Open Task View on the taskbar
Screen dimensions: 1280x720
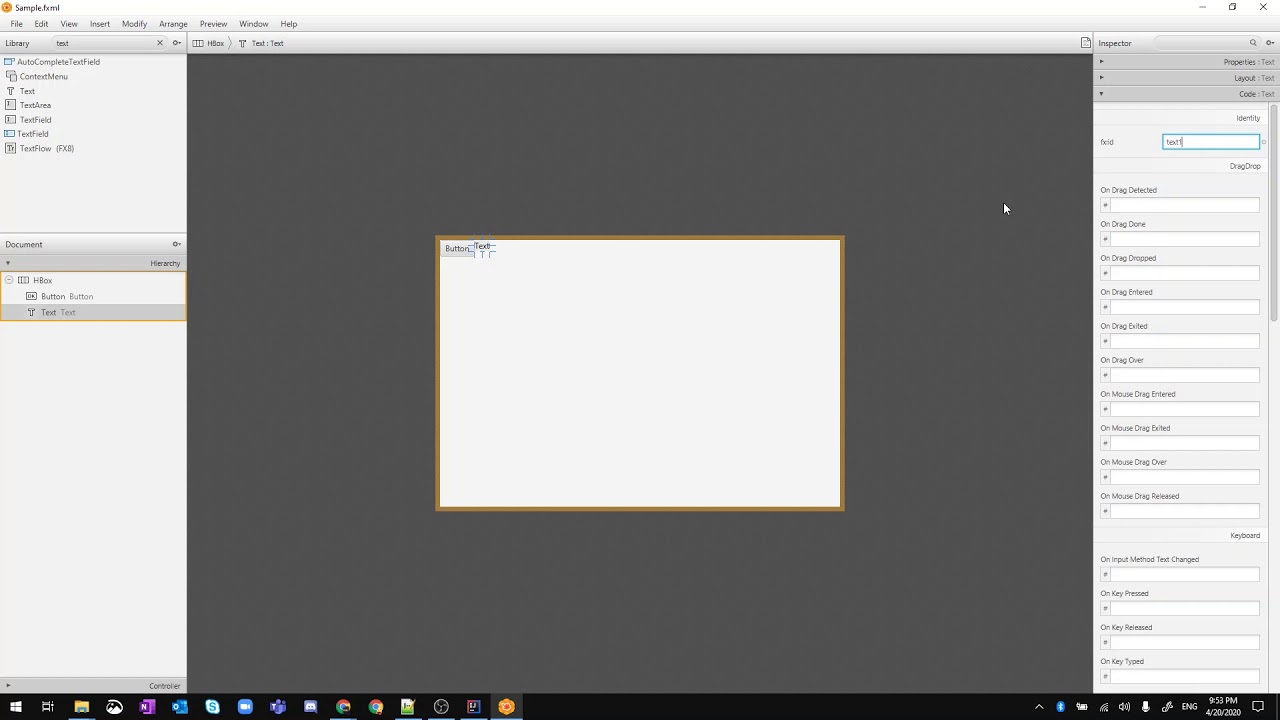47,707
